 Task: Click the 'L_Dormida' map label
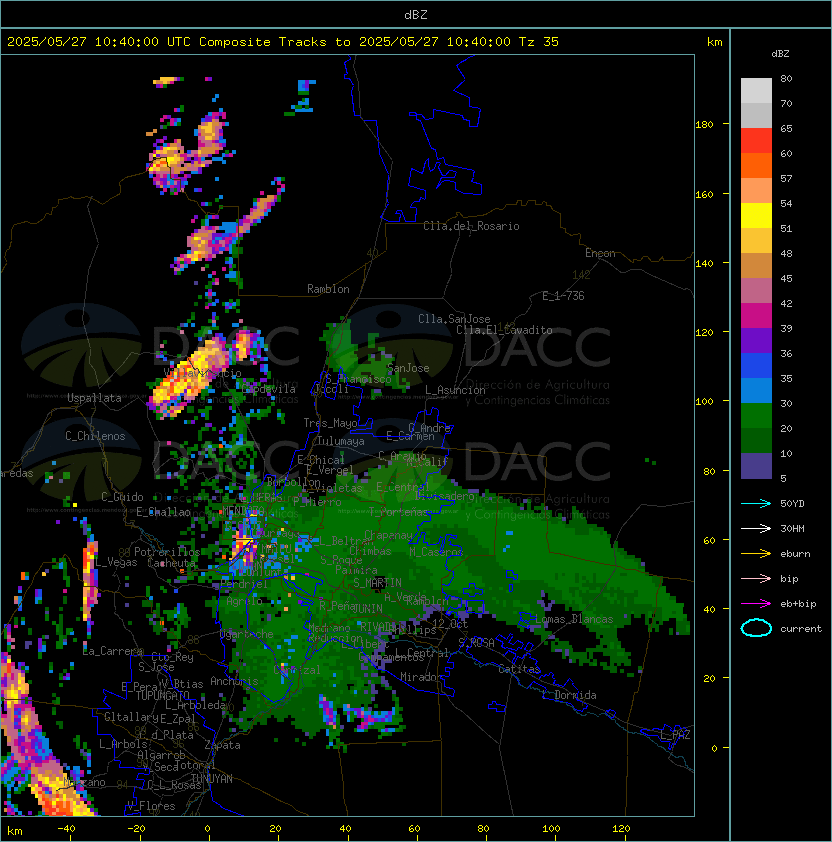(569, 695)
